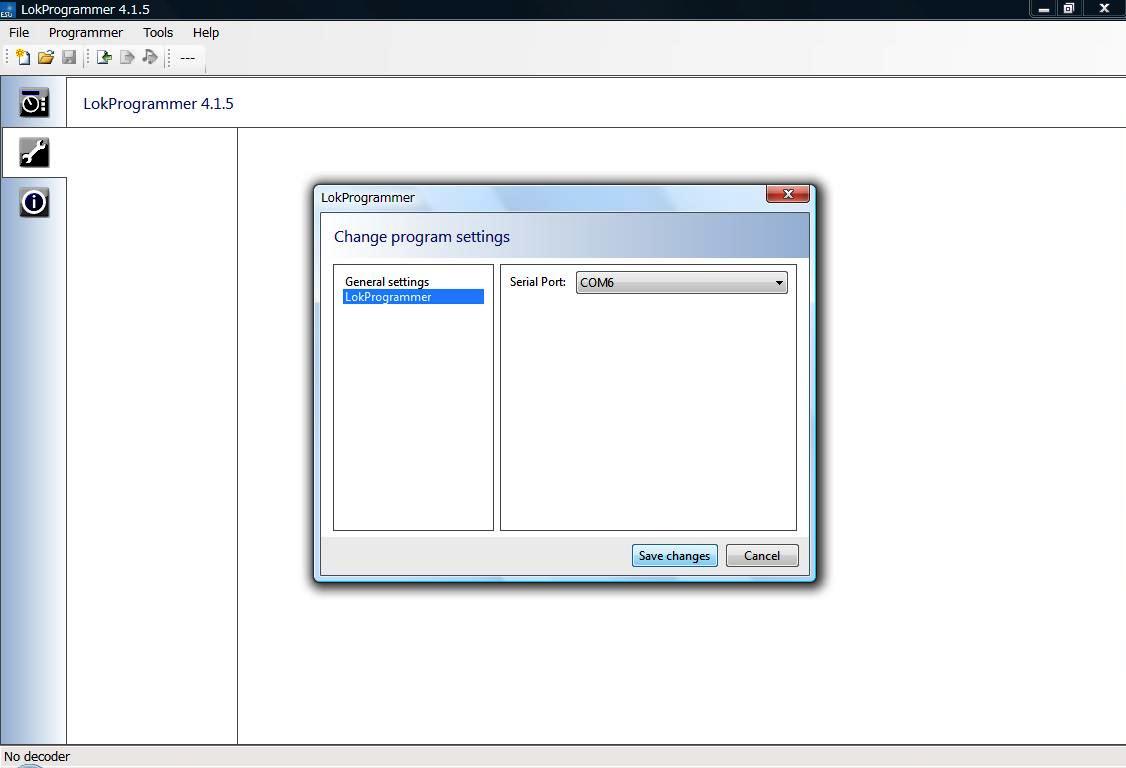Screen dimensions: 1126x768
Task: Close the LokProgrammer settings dialog
Action: [x=788, y=194]
